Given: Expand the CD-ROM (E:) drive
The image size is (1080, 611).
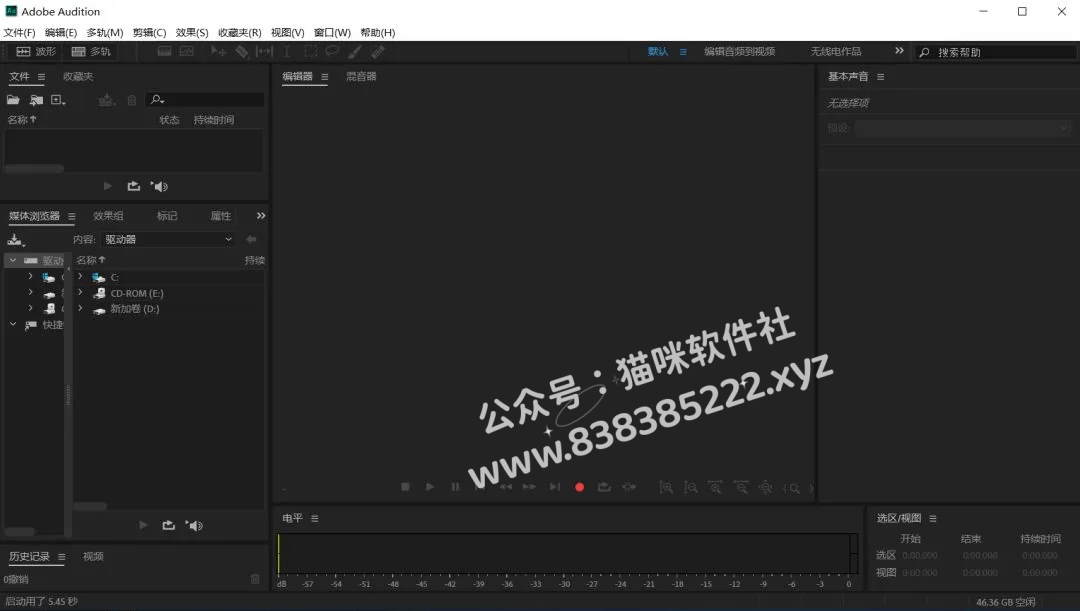Looking at the screenshot, I should [x=81, y=293].
